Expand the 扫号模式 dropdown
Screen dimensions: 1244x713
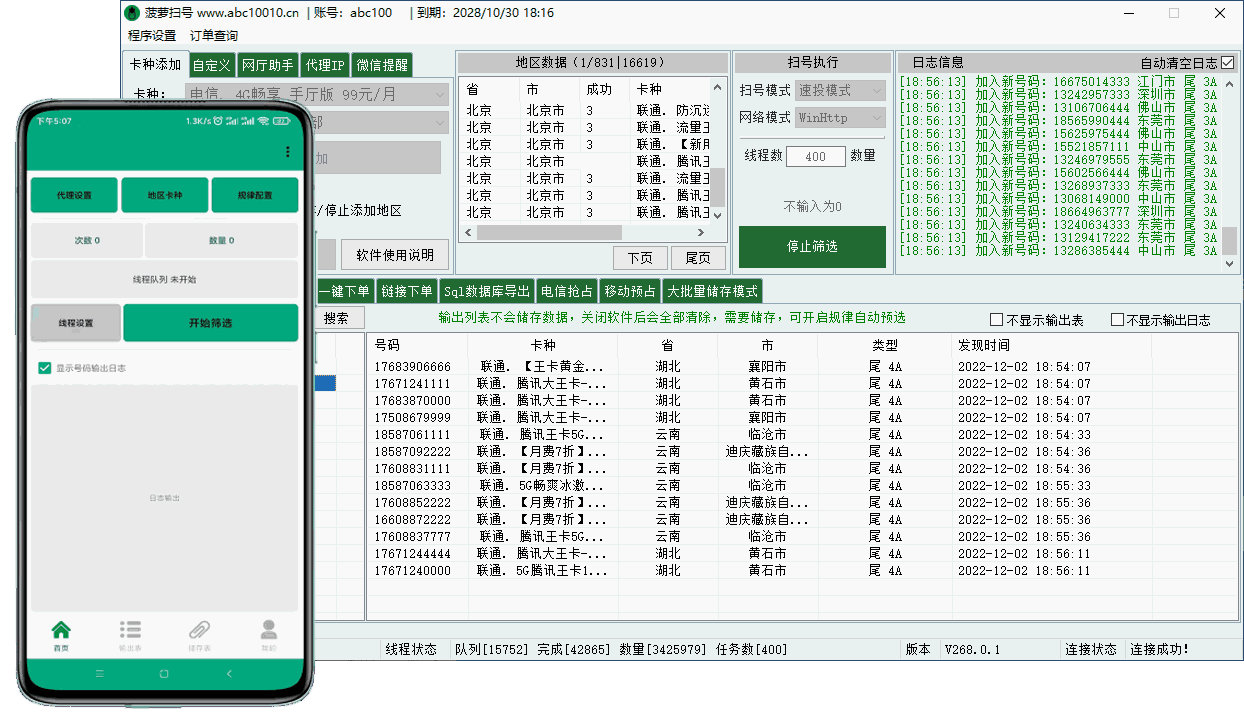point(840,90)
